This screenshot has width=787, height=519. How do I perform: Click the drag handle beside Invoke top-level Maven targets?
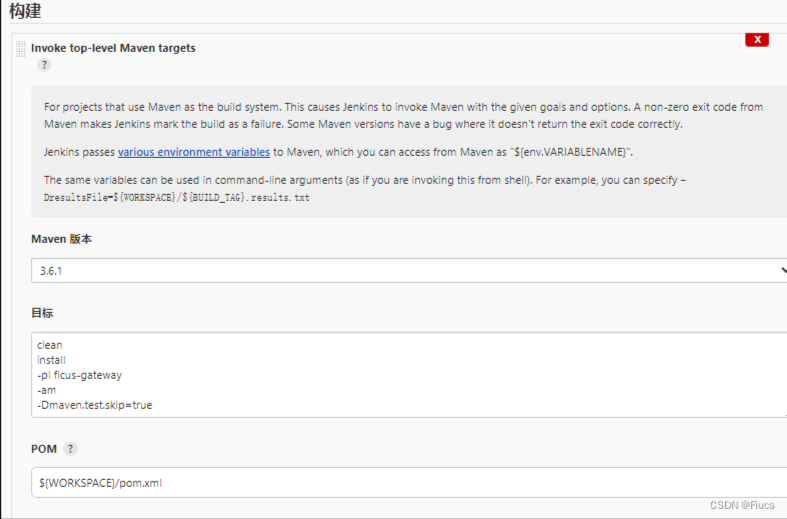[21, 49]
